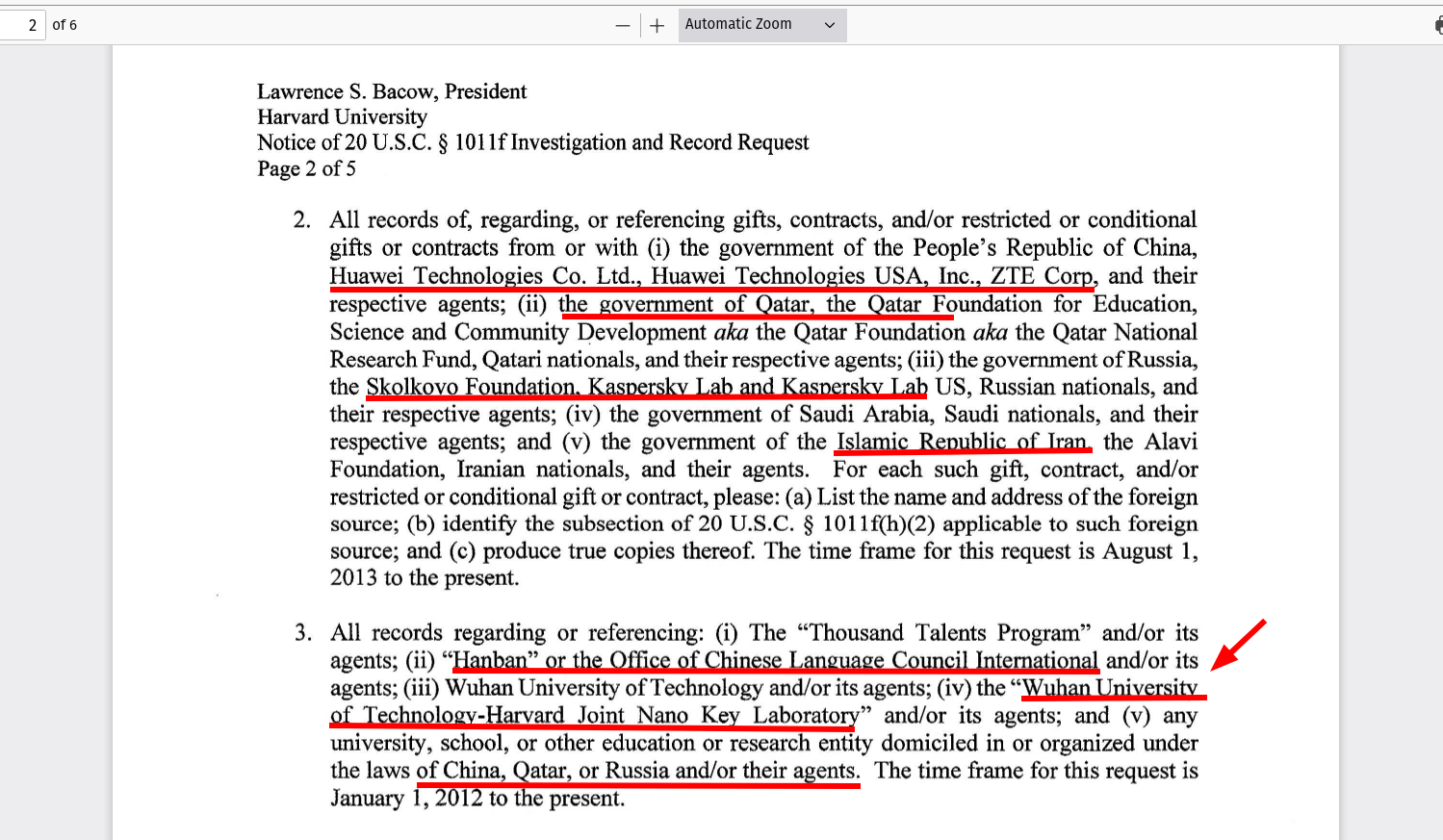This screenshot has width=1443, height=840.
Task: Click the underlined 'of China, Qatar, or Russia' text
Action: 542,772
